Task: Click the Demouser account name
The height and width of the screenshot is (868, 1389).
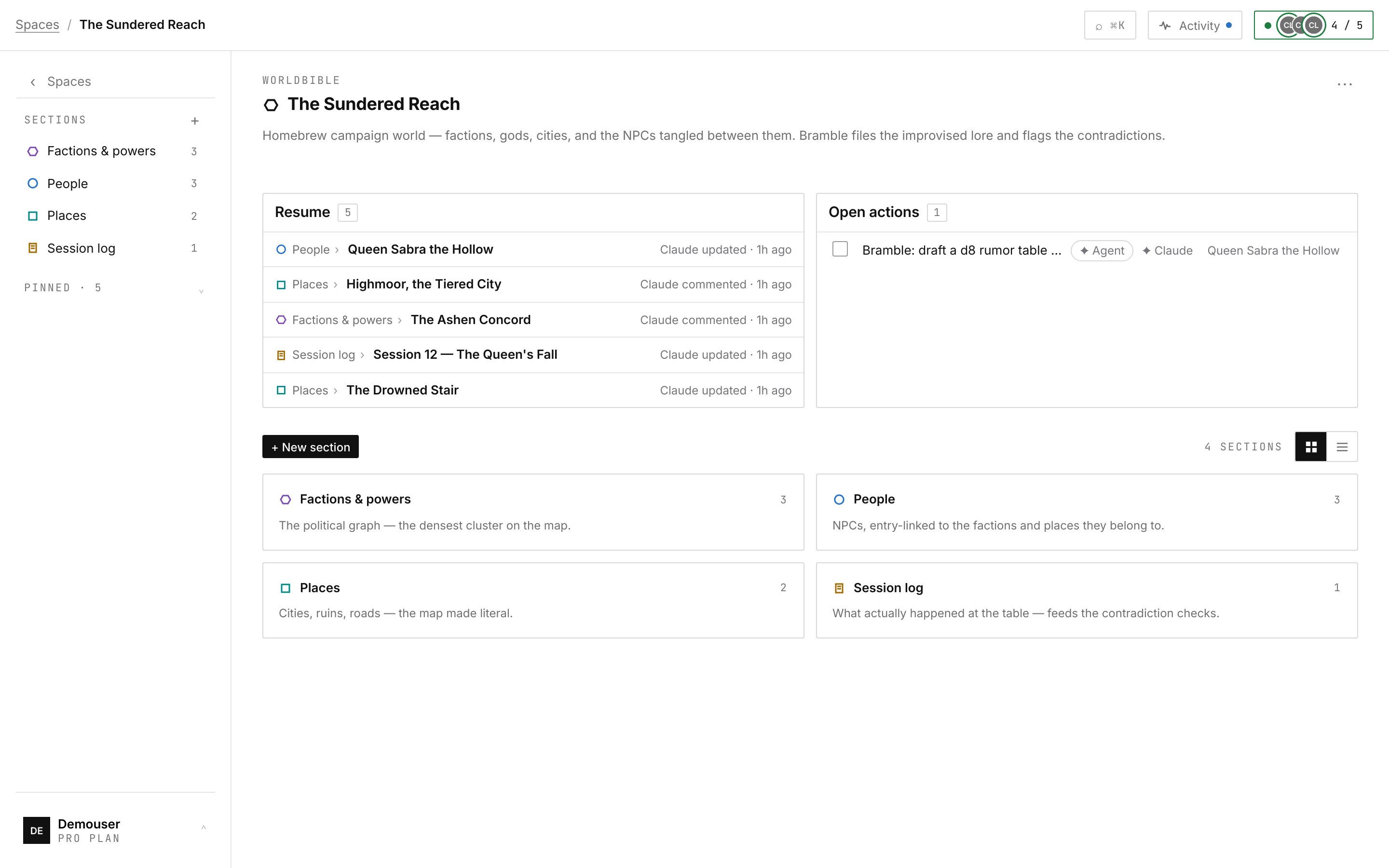Action: point(89,824)
